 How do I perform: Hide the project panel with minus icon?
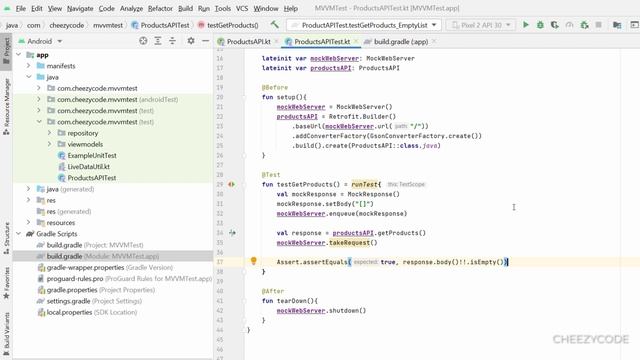pyautogui.click(x=205, y=41)
